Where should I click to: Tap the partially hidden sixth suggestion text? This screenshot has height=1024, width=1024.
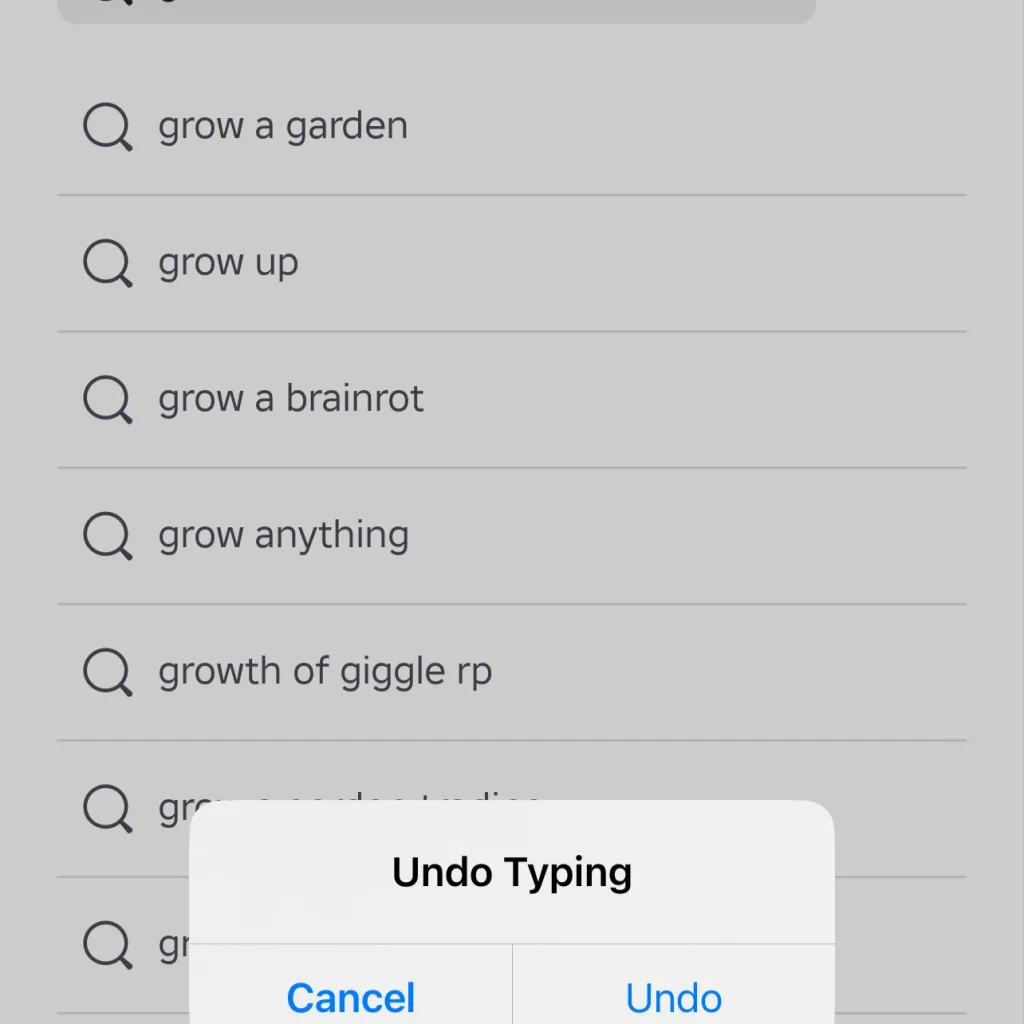coord(173,808)
